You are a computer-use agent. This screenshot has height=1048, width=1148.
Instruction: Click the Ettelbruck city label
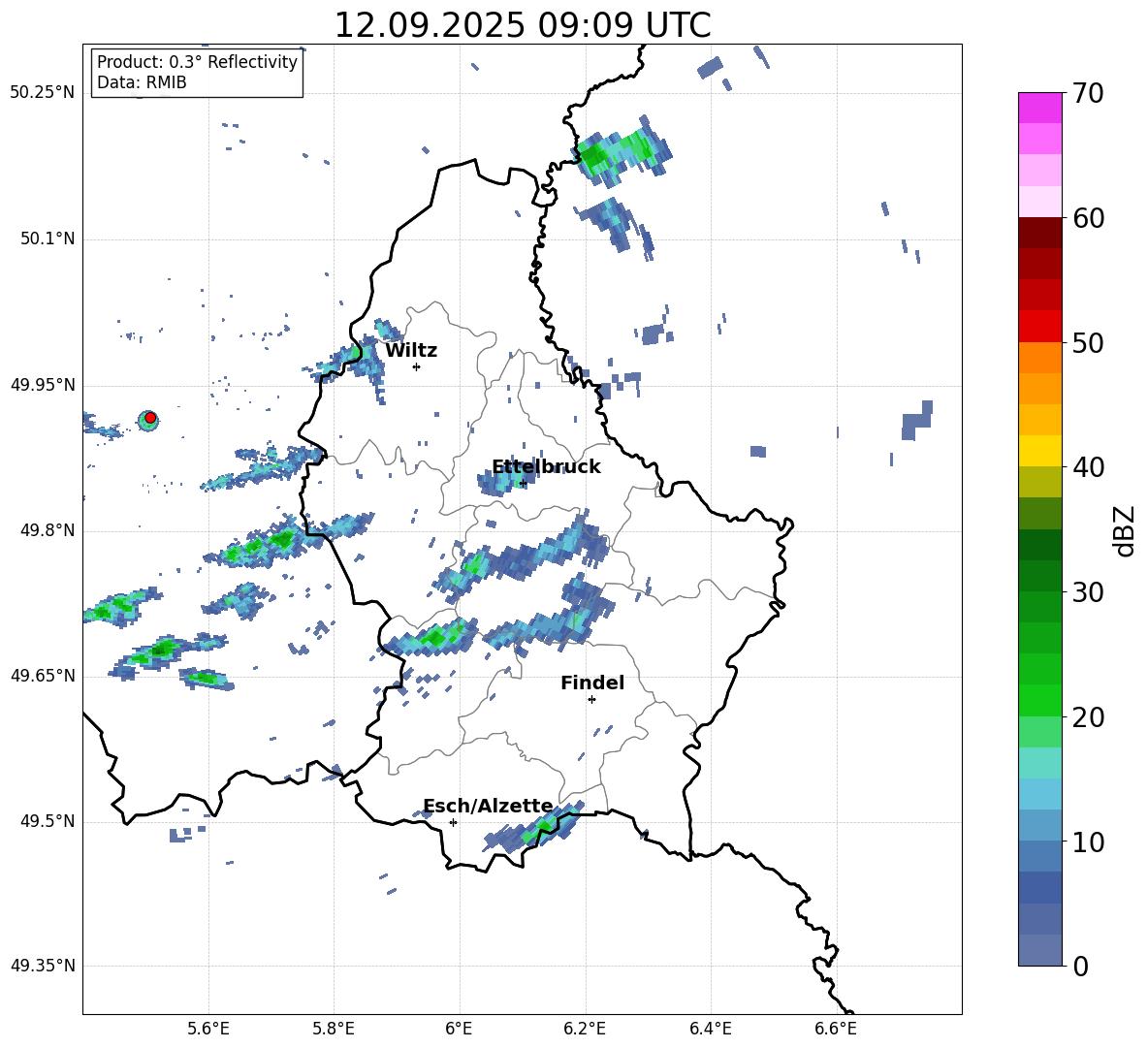(546, 467)
